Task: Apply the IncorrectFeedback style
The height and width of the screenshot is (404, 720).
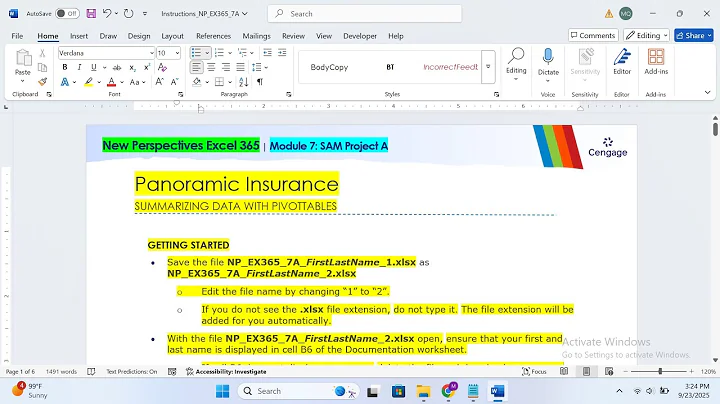Action: click(450, 67)
